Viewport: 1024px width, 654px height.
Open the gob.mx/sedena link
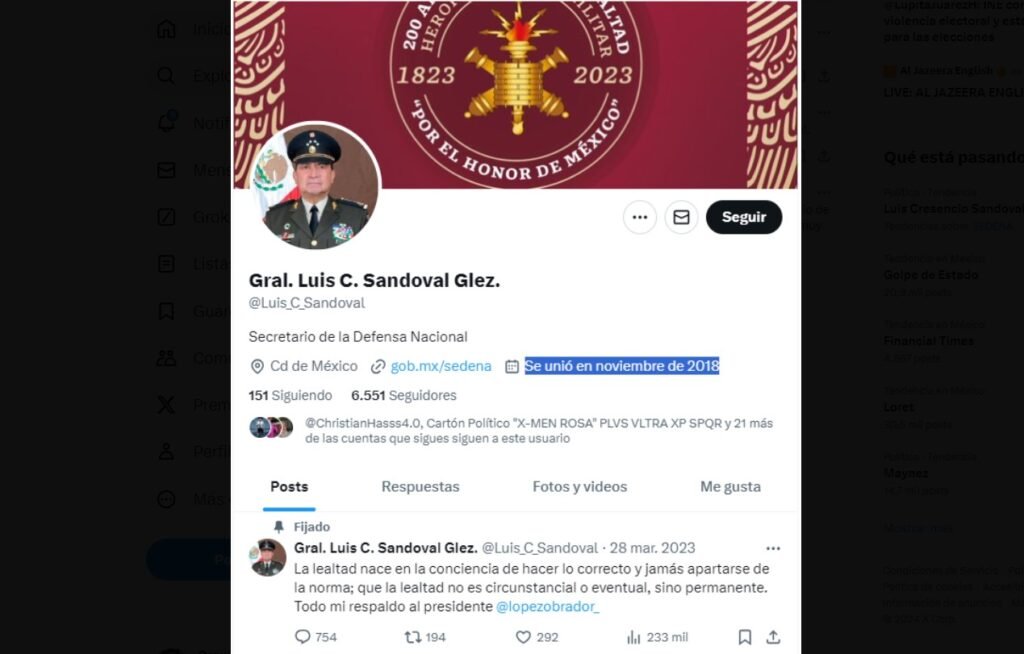point(441,366)
